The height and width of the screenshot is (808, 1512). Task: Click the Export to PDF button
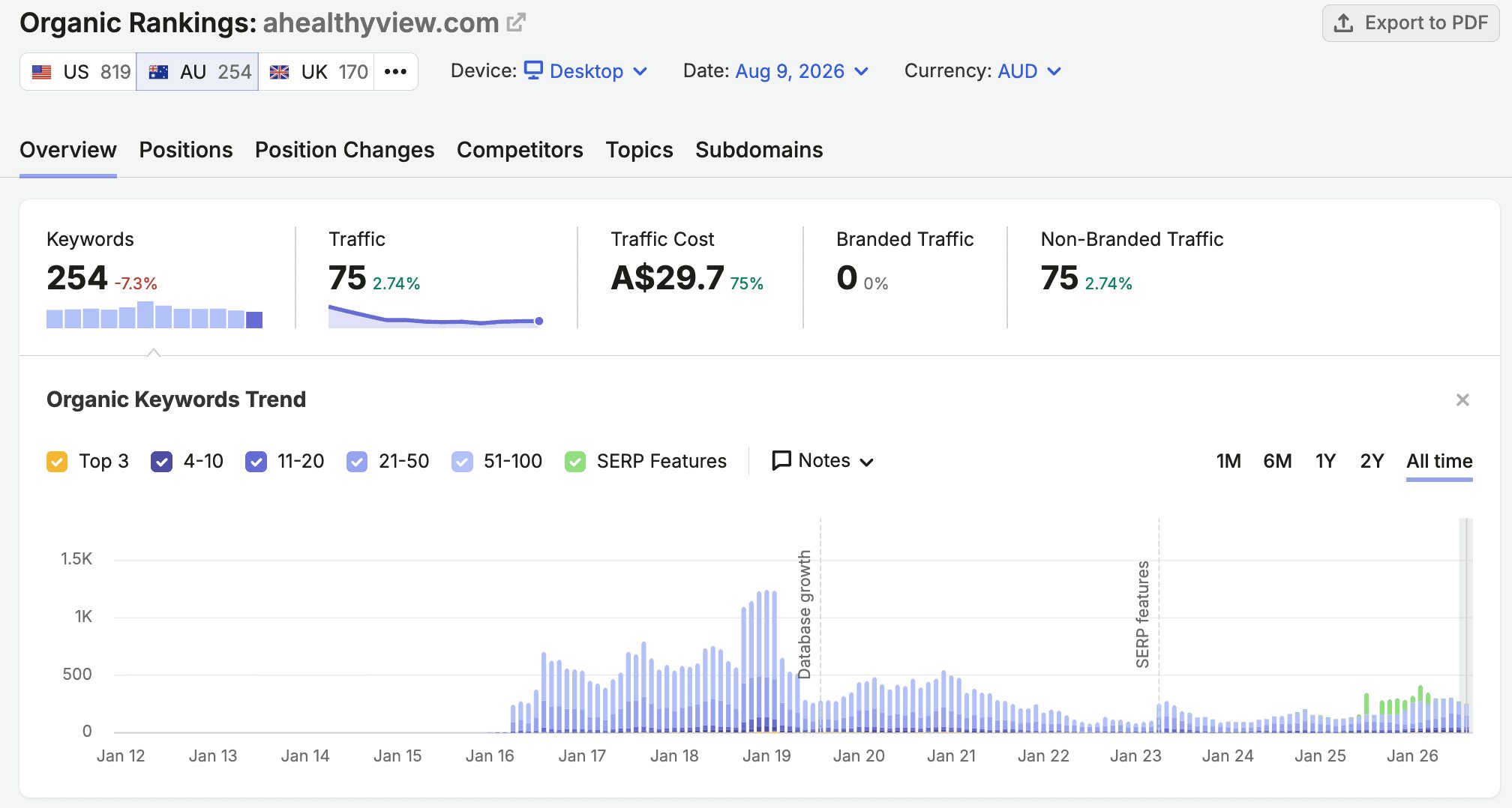tap(1411, 23)
